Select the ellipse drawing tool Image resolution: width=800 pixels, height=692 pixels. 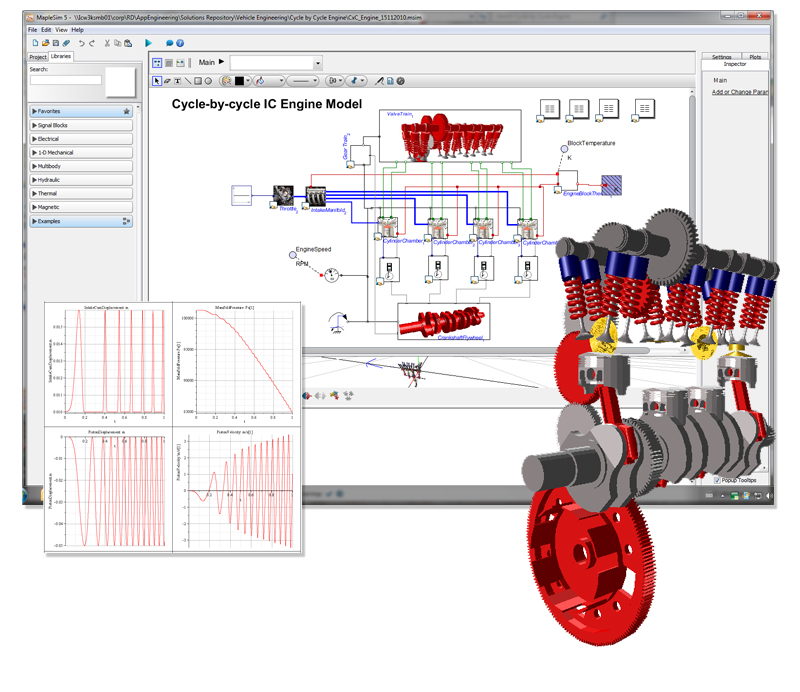(208, 81)
